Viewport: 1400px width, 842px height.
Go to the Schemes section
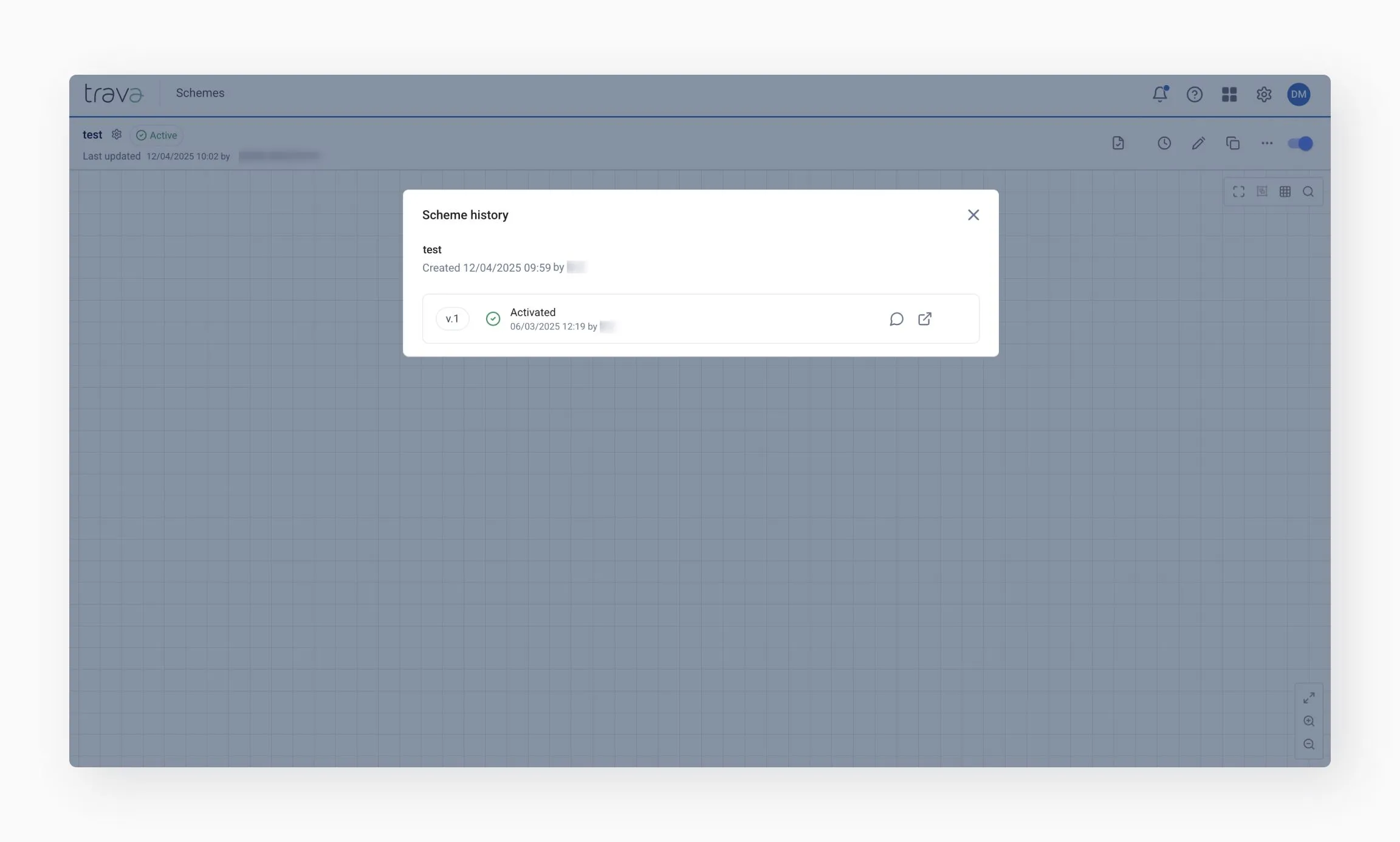point(200,93)
